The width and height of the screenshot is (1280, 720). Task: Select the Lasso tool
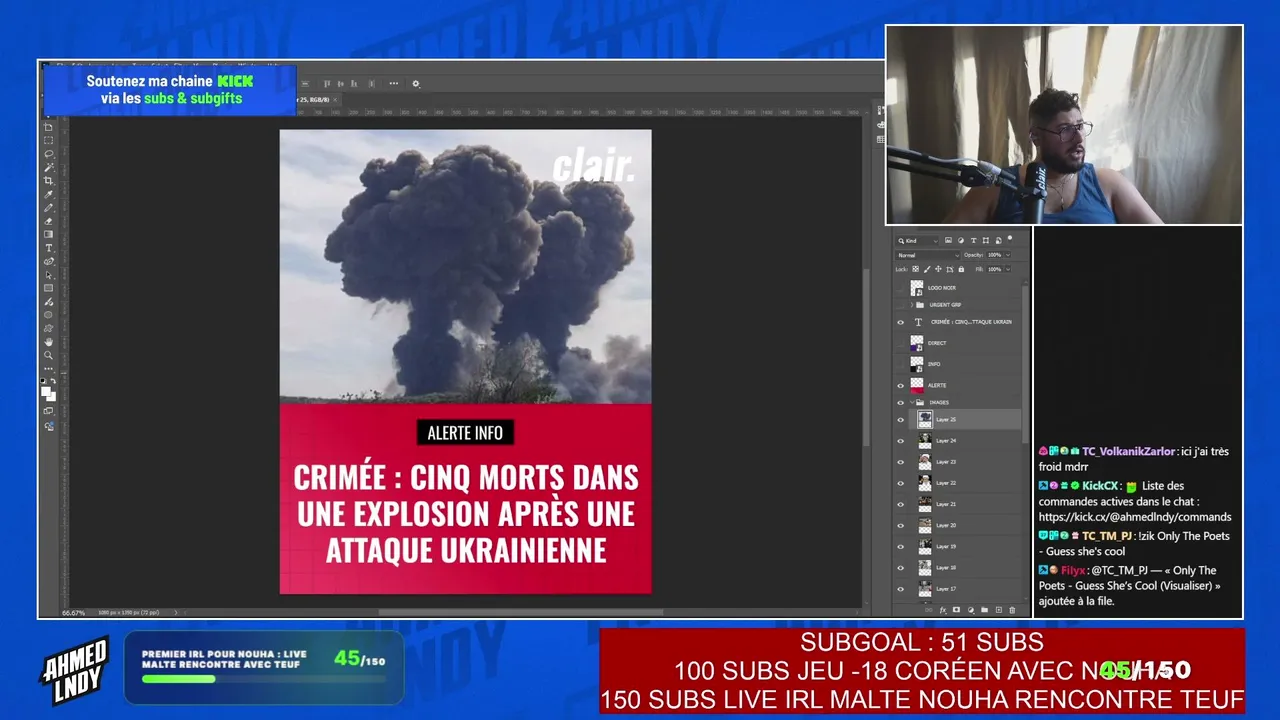coord(48,154)
